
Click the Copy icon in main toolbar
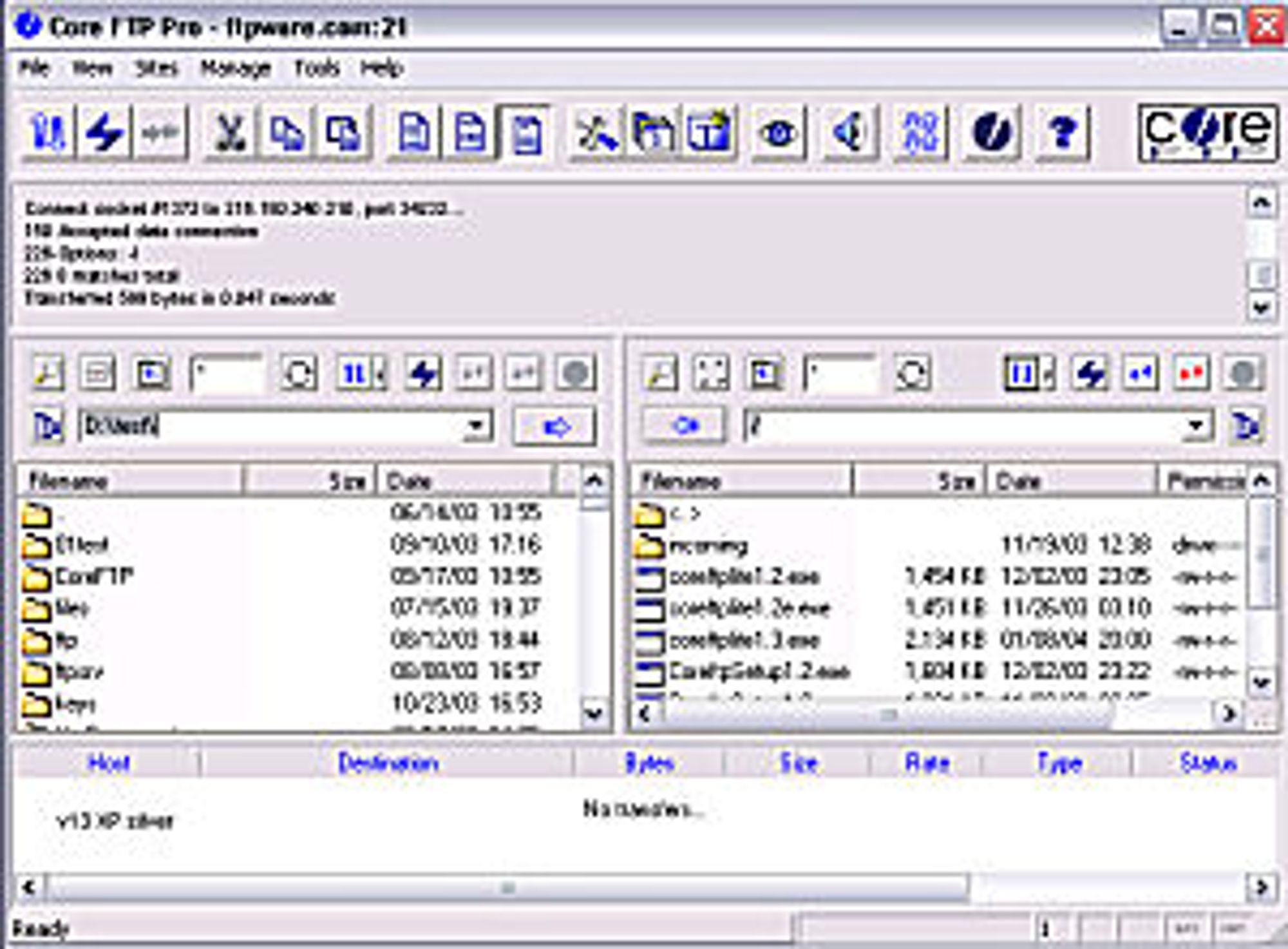click(x=286, y=133)
